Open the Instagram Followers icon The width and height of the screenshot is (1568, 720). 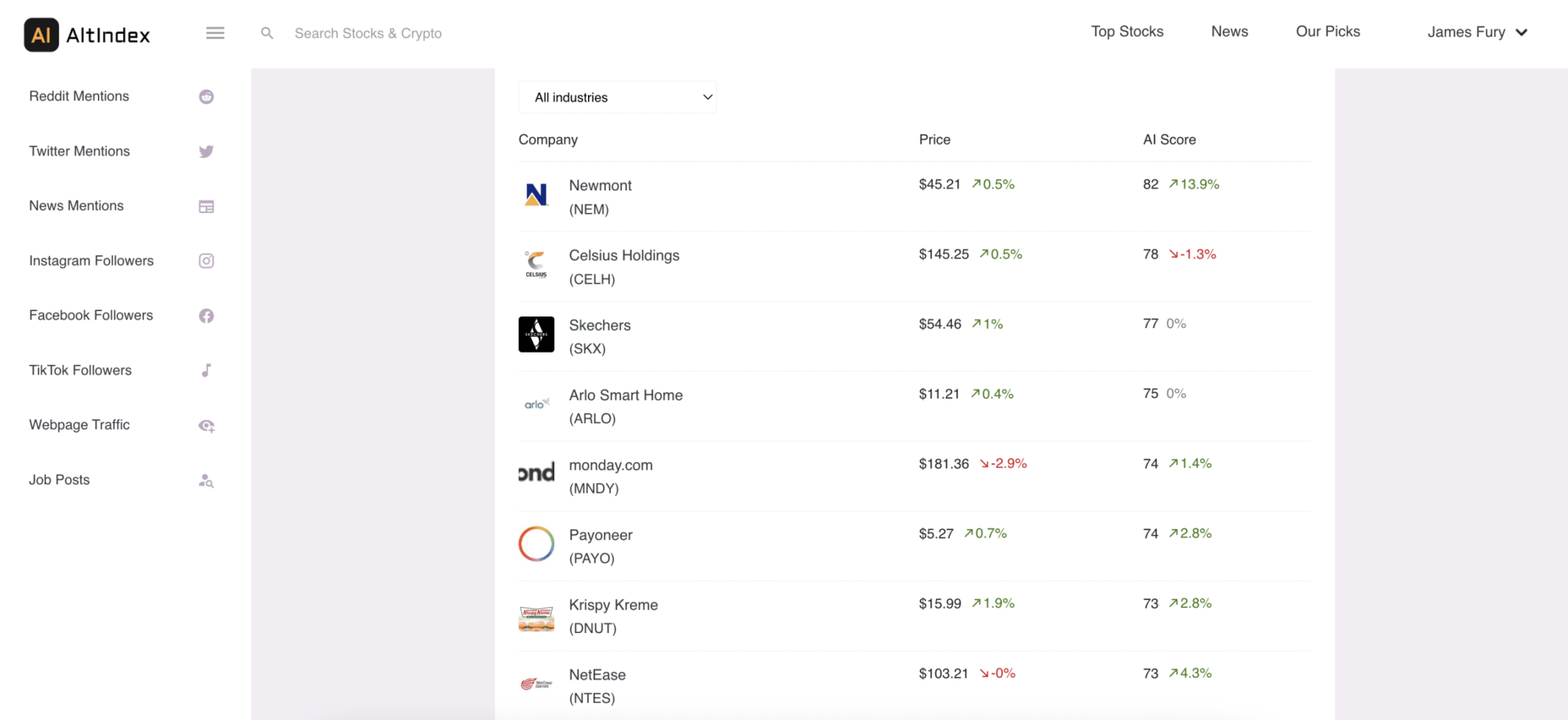(x=206, y=261)
